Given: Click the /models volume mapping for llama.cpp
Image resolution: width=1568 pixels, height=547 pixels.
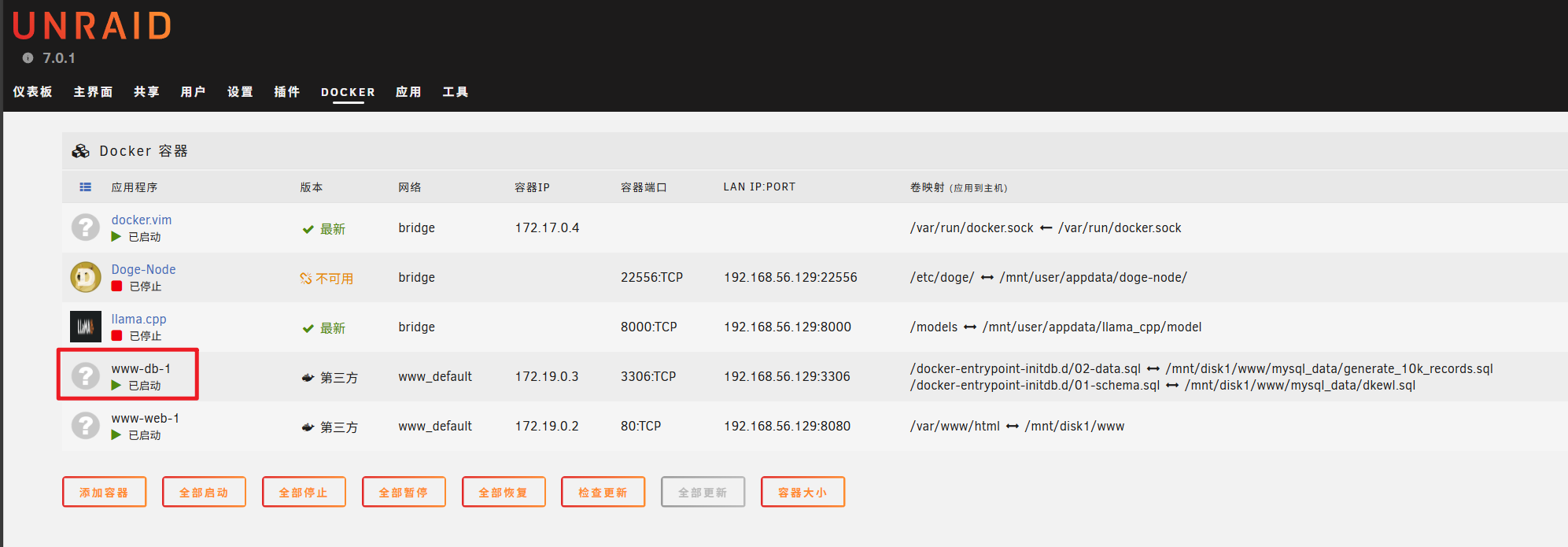Looking at the screenshot, I should click(1056, 327).
